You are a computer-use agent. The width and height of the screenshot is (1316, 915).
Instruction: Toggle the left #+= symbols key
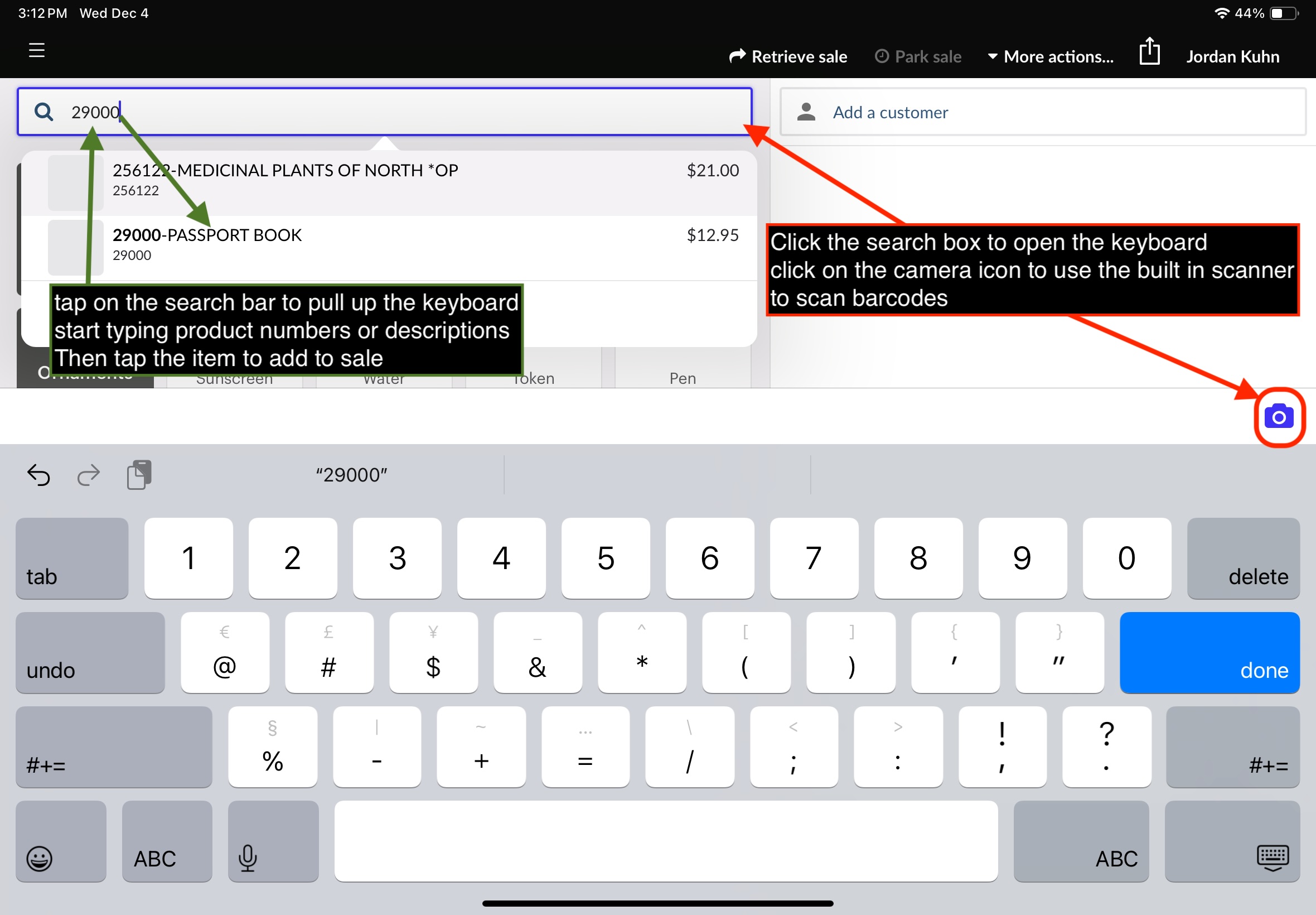point(114,747)
